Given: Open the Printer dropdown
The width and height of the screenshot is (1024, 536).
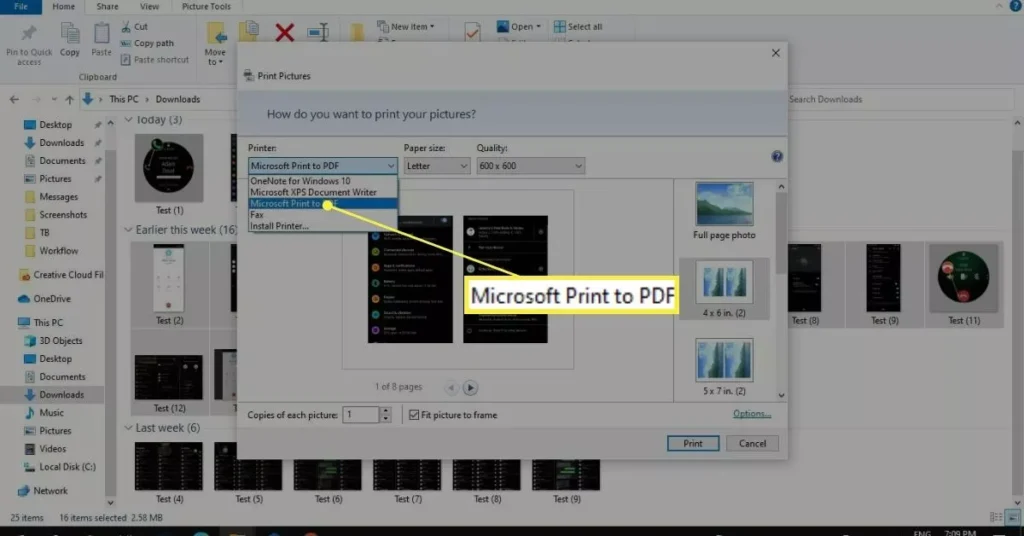Looking at the screenshot, I should coord(323,166).
